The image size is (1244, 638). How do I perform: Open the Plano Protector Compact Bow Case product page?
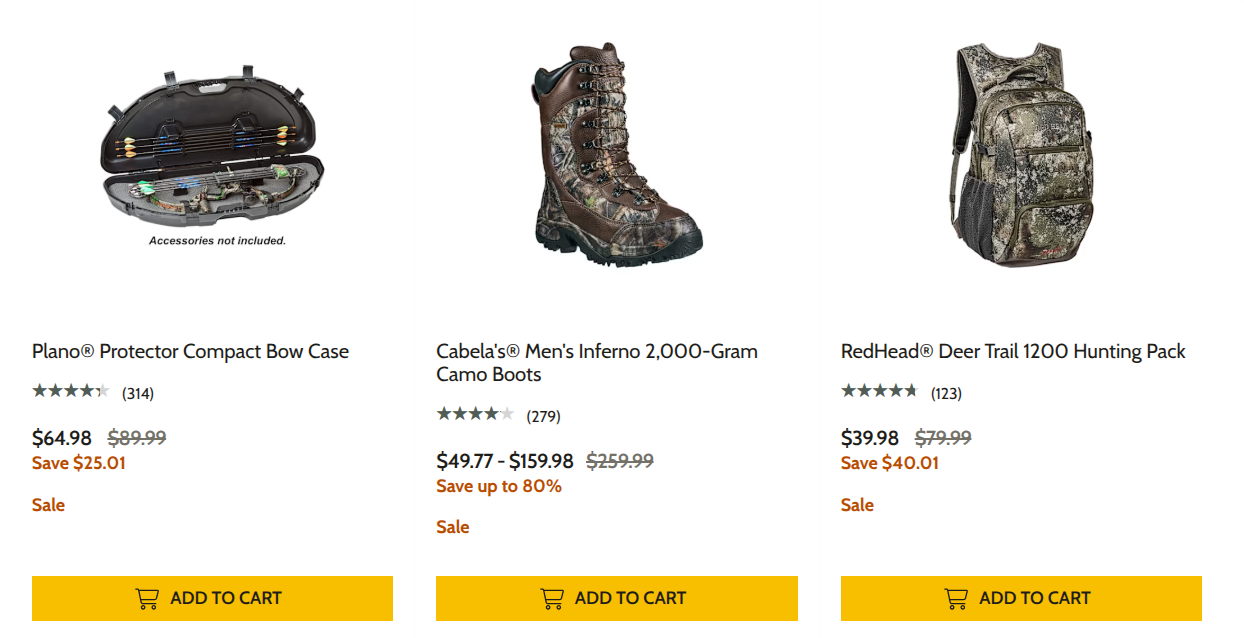point(189,351)
